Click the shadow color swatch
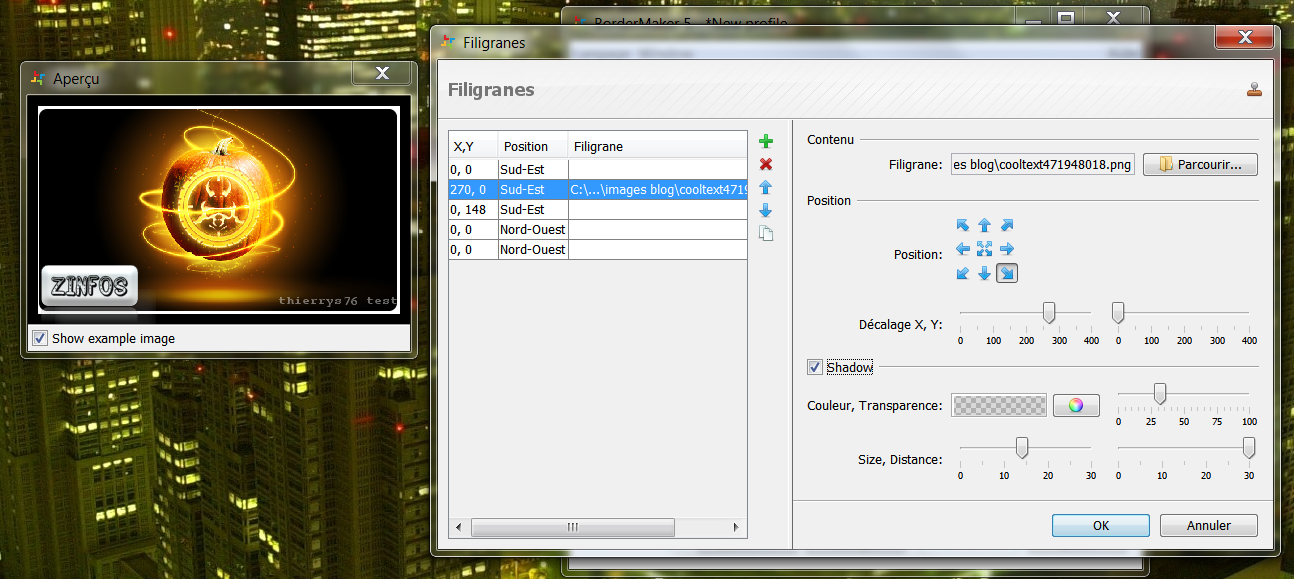The height and width of the screenshot is (579, 1294). pos(998,405)
